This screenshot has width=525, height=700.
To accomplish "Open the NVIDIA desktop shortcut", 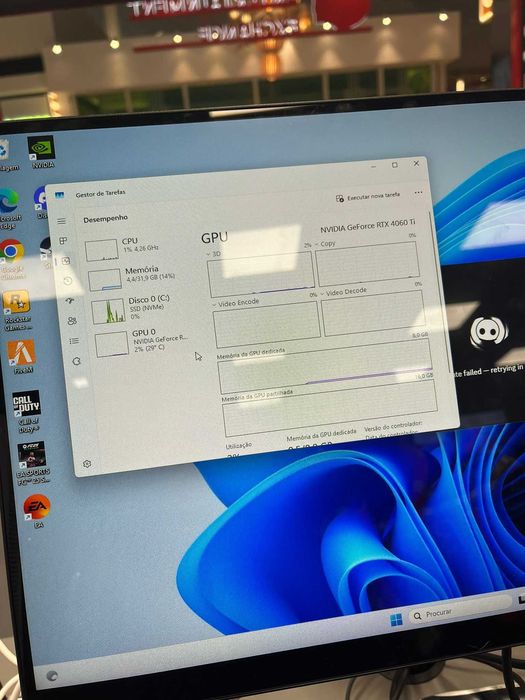I will tap(42, 152).
